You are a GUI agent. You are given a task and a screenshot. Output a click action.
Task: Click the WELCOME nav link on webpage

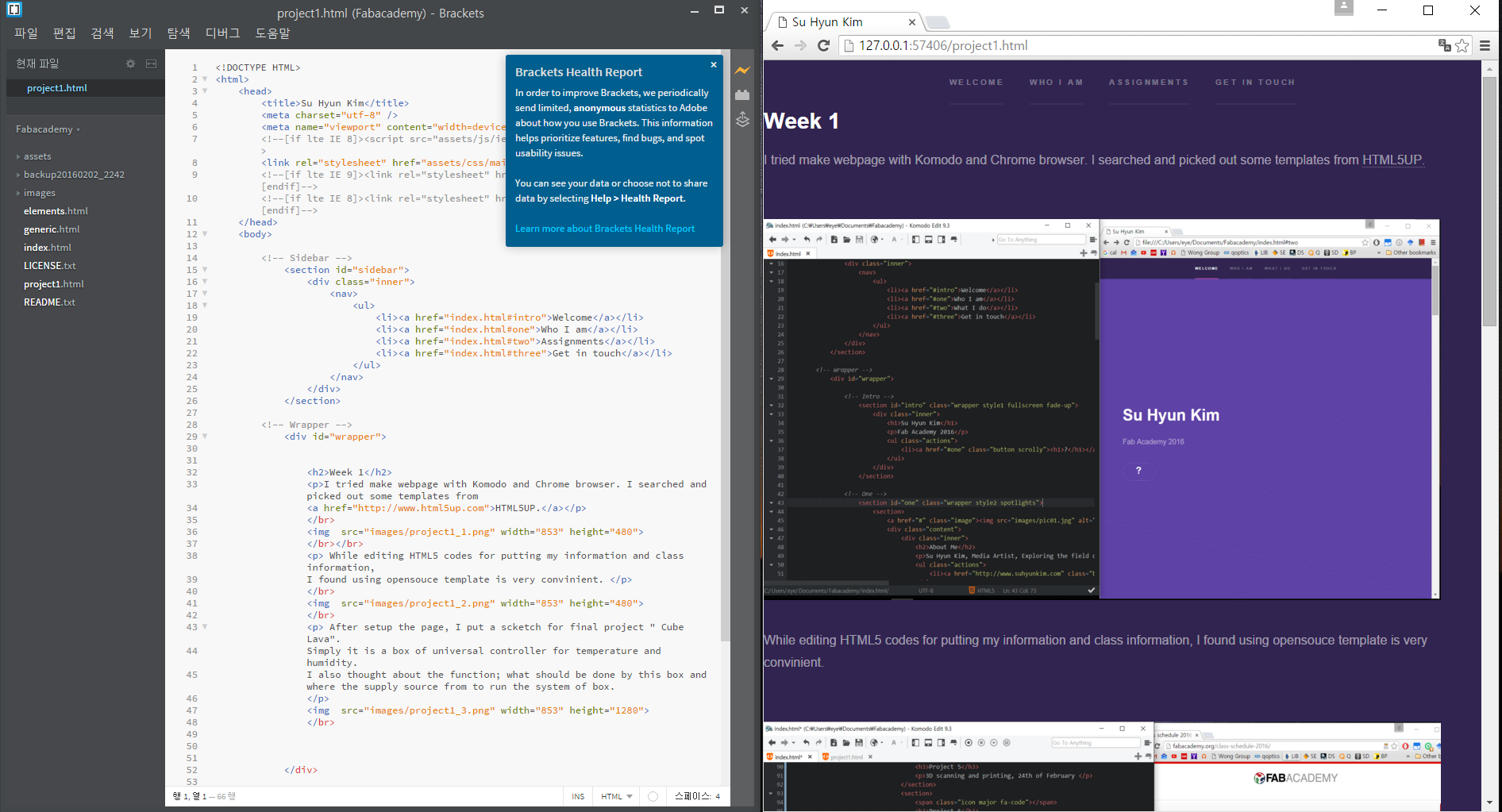[976, 83]
